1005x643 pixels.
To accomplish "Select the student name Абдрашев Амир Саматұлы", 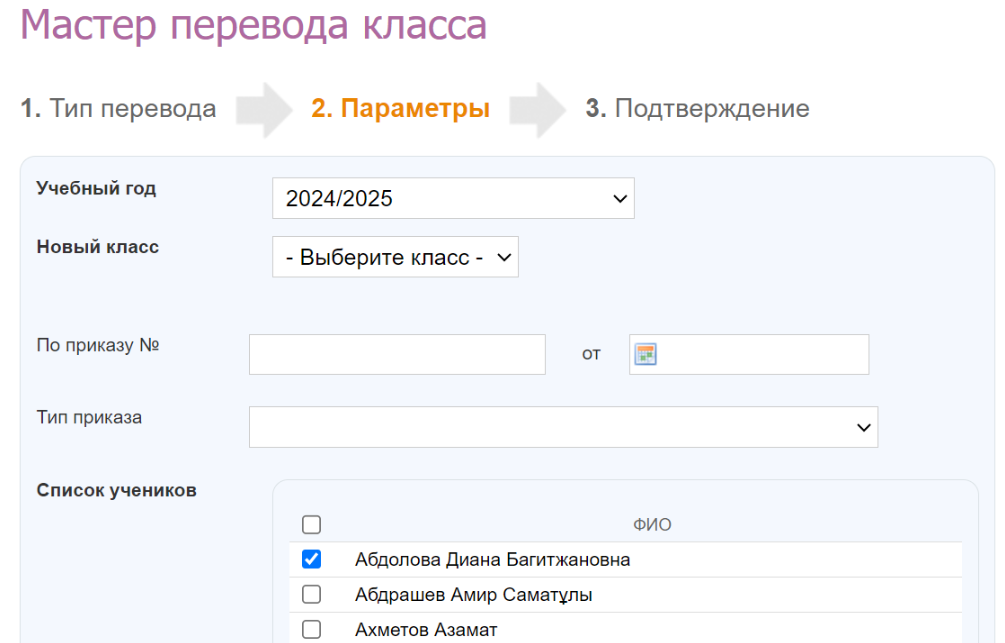I will click(x=473, y=595).
